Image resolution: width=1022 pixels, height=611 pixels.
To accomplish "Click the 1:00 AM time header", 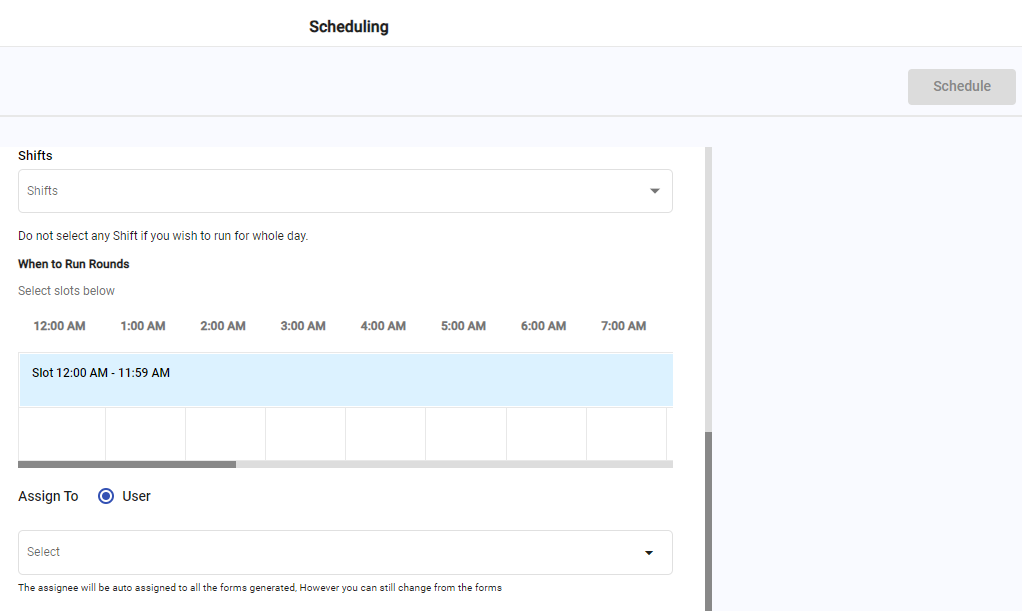I will [x=143, y=326].
